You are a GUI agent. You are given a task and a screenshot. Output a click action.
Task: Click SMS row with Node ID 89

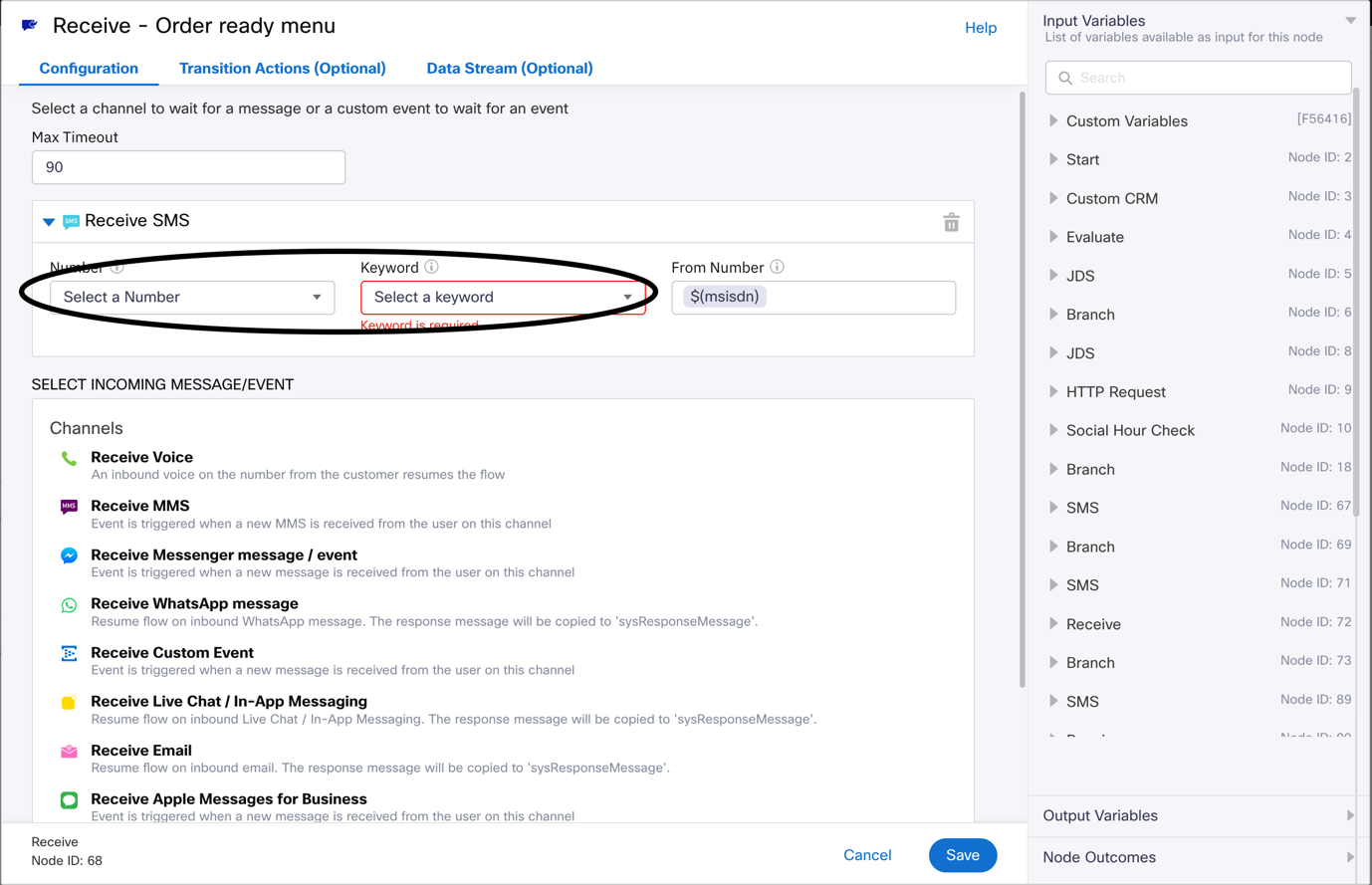click(x=1199, y=702)
